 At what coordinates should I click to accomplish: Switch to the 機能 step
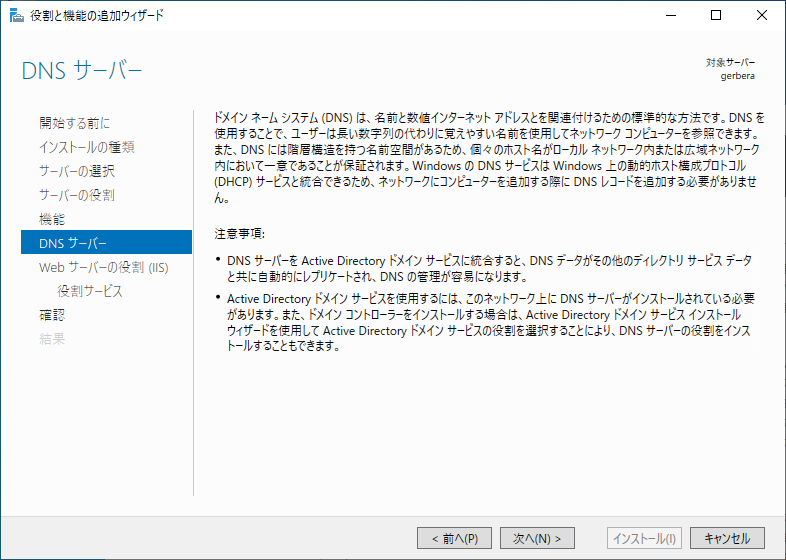click(52, 219)
